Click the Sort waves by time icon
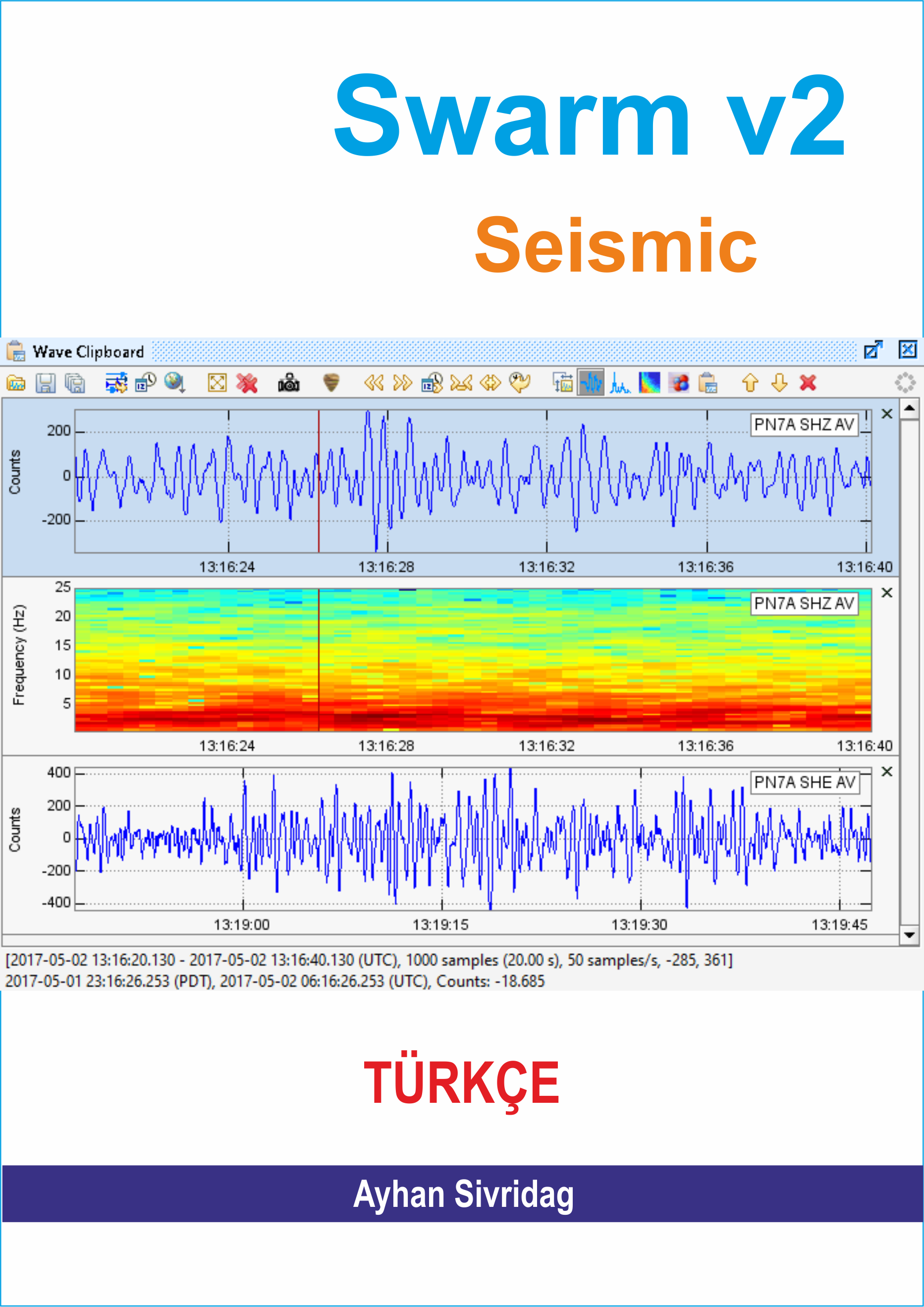Screen dimensions: 924x1307 click(x=146, y=383)
